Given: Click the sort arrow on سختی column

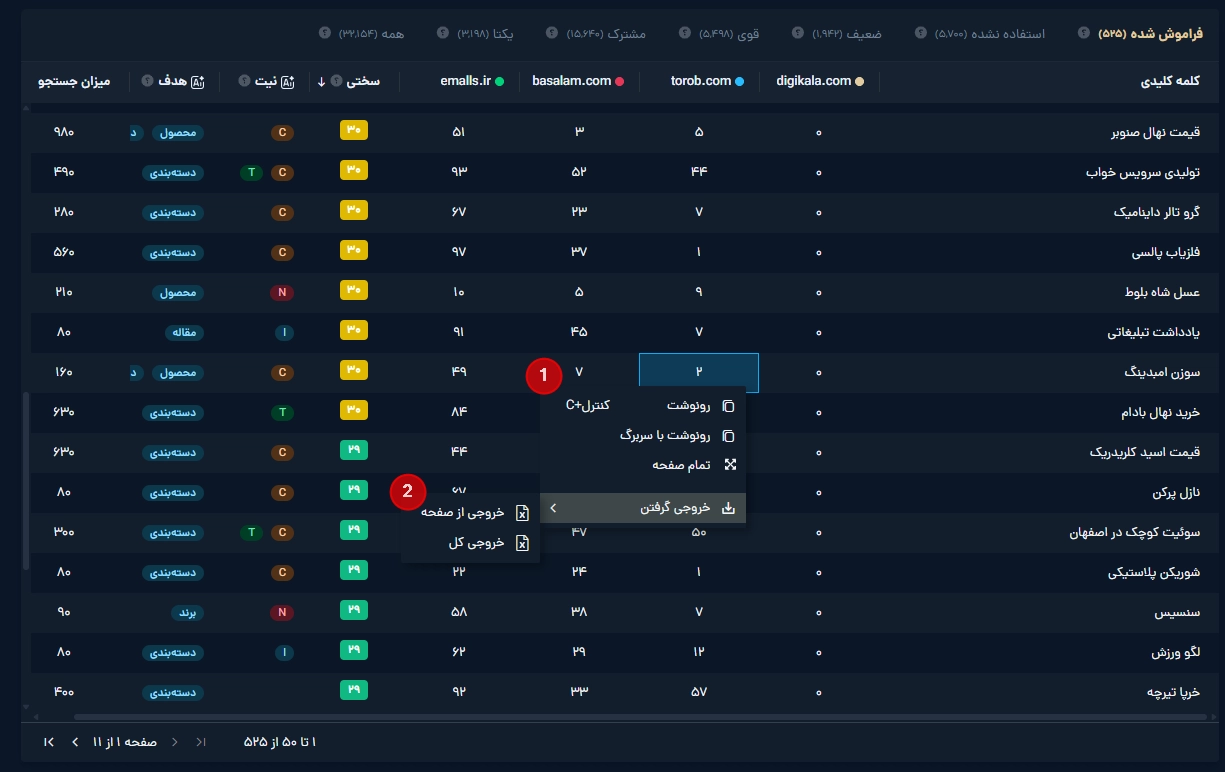Looking at the screenshot, I should [x=321, y=82].
